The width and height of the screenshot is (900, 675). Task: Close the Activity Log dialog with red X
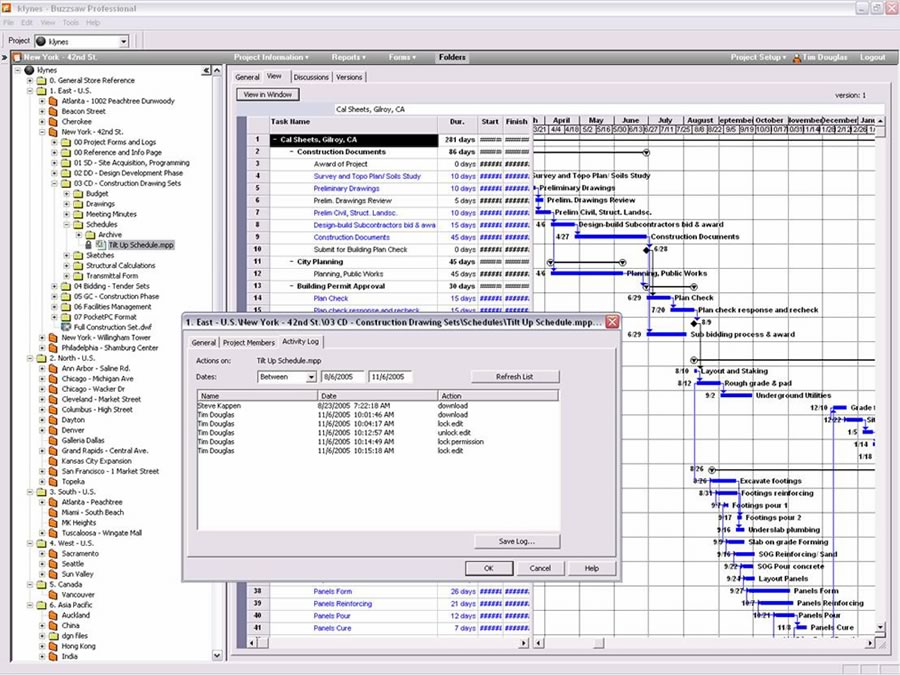(x=612, y=322)
